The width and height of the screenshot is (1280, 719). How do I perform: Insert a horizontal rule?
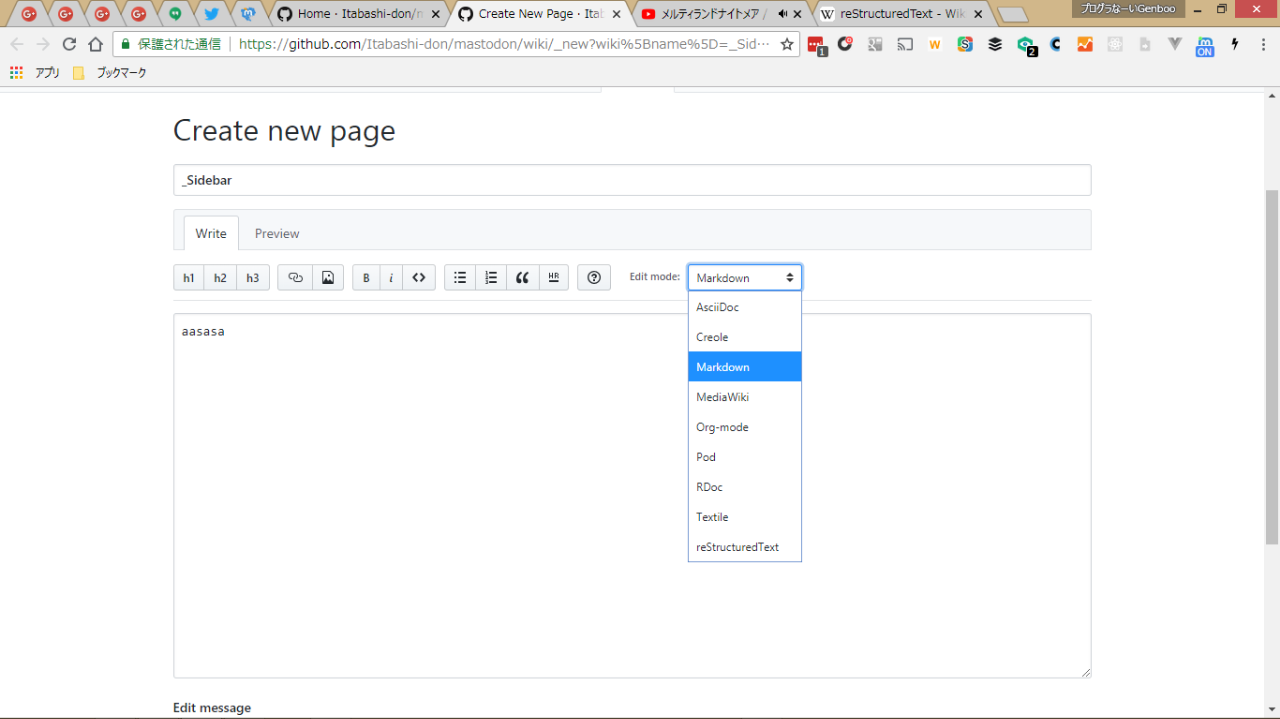[x=553, y=278]
